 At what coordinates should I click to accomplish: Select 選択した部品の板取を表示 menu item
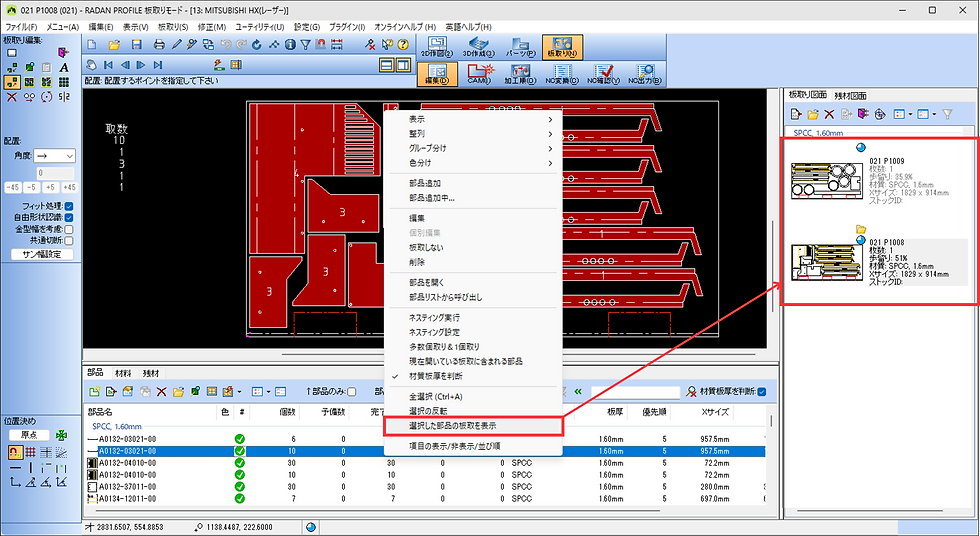click(x=473, y=426)
